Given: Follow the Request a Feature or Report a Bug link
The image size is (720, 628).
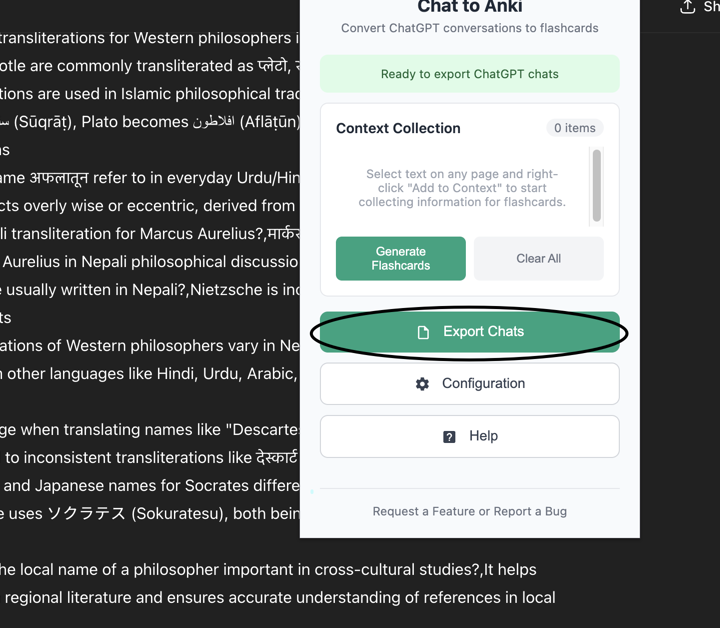Looking at the screenshot, I should coord(470,511).
